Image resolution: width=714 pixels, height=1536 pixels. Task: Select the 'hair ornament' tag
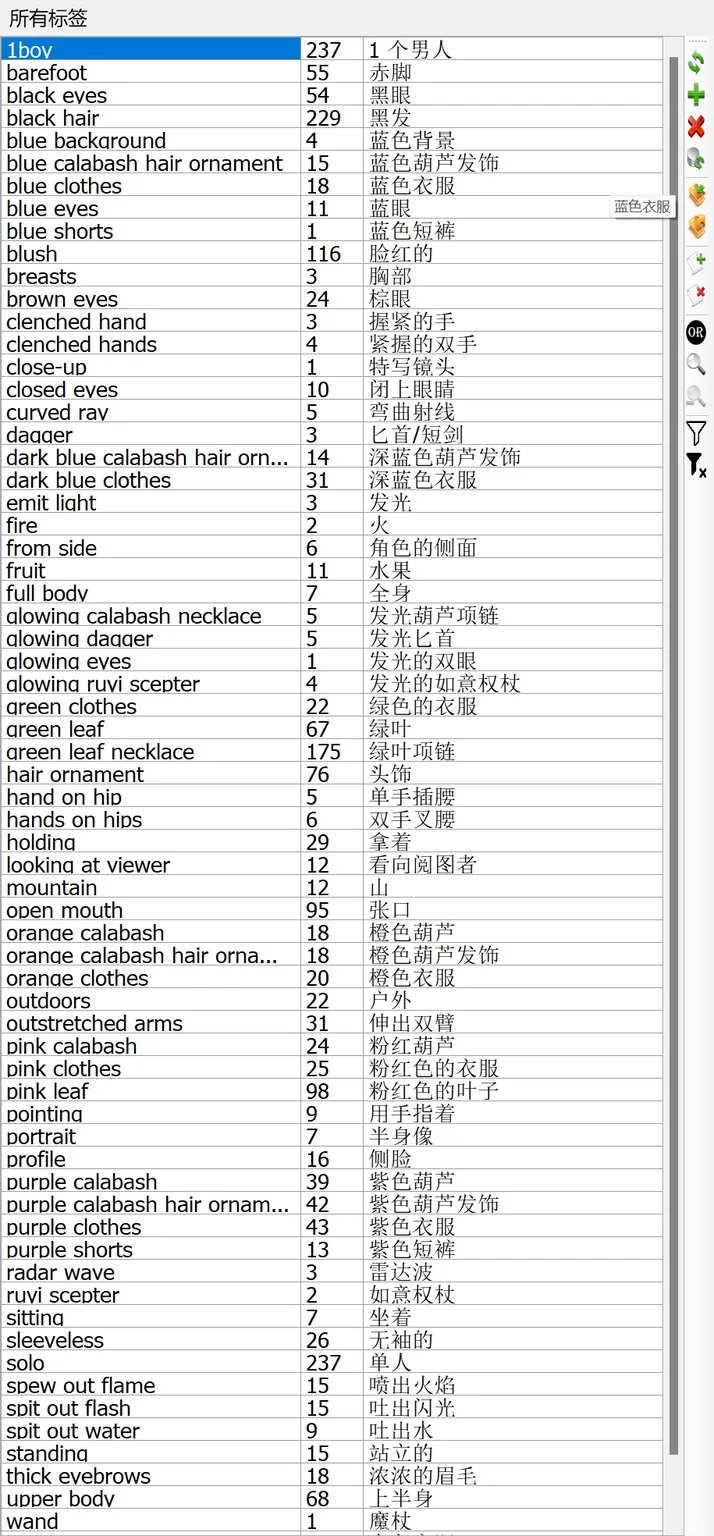75,774
